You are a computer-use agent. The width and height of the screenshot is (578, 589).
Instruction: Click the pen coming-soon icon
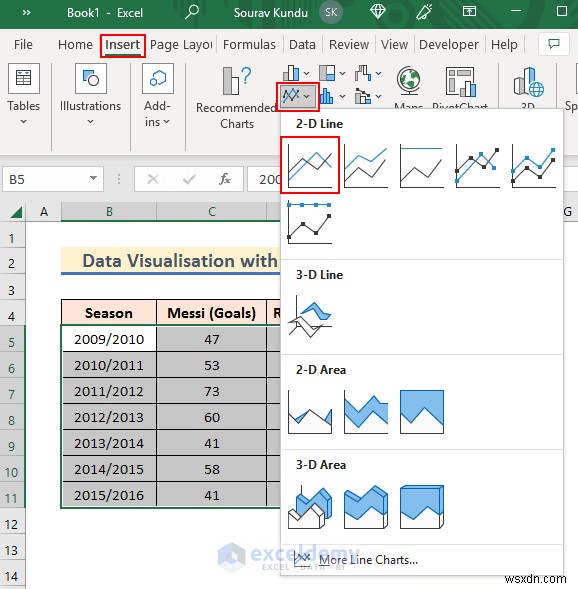click(424, 12)
